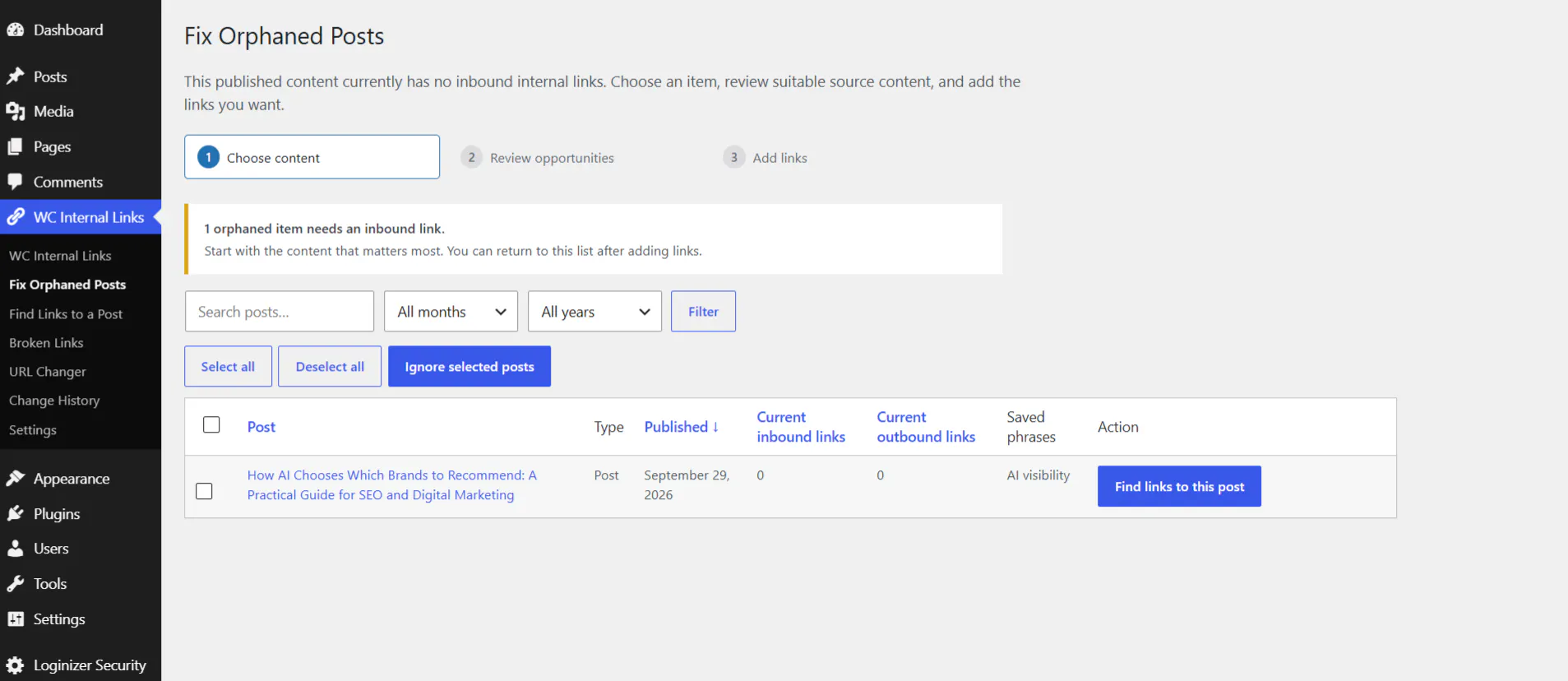The image size is (1568, 681).
Task: Click the Tools wrench icon
Action: 16,584
